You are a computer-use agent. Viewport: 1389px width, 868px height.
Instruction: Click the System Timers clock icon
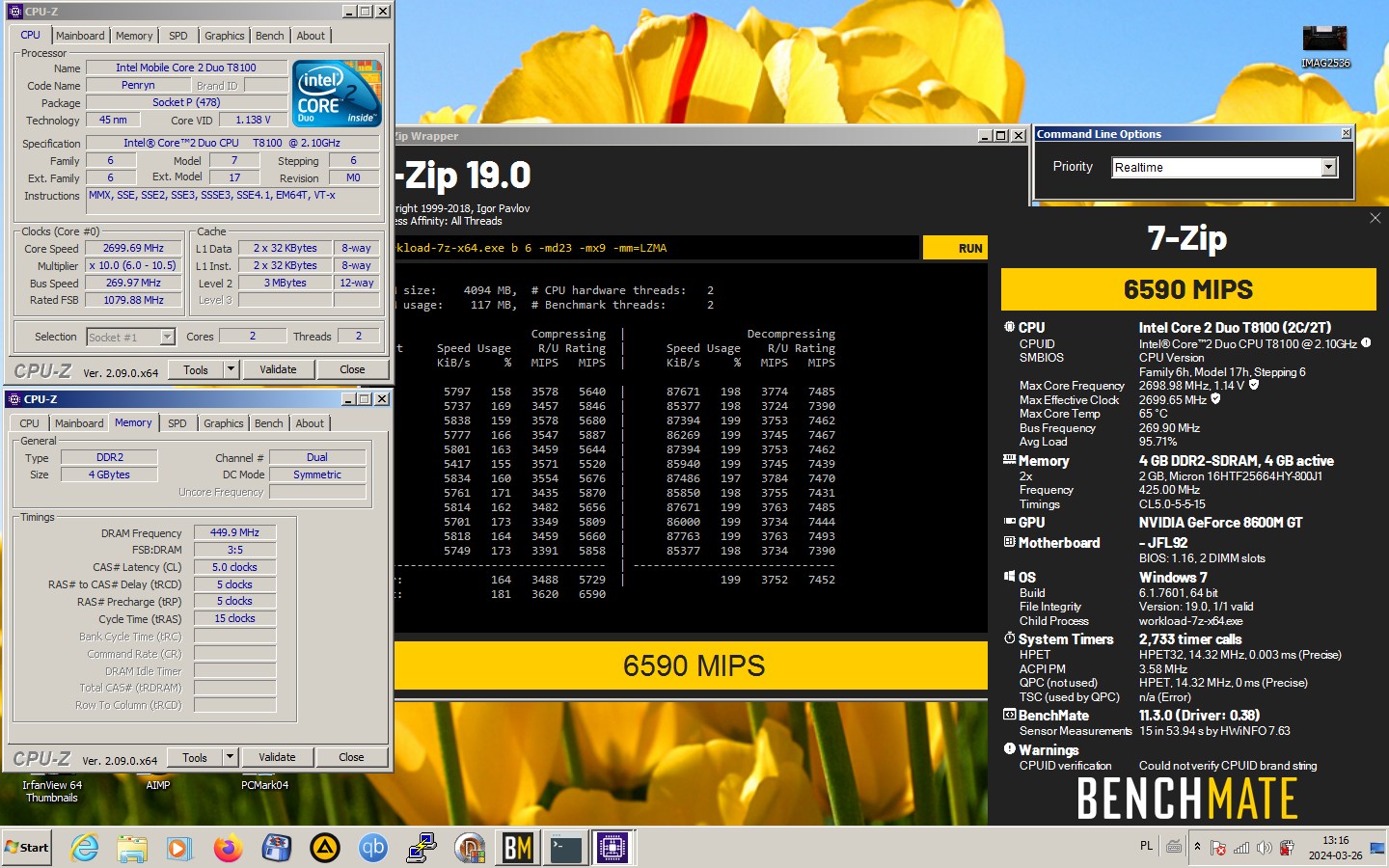coord(1010,638)
